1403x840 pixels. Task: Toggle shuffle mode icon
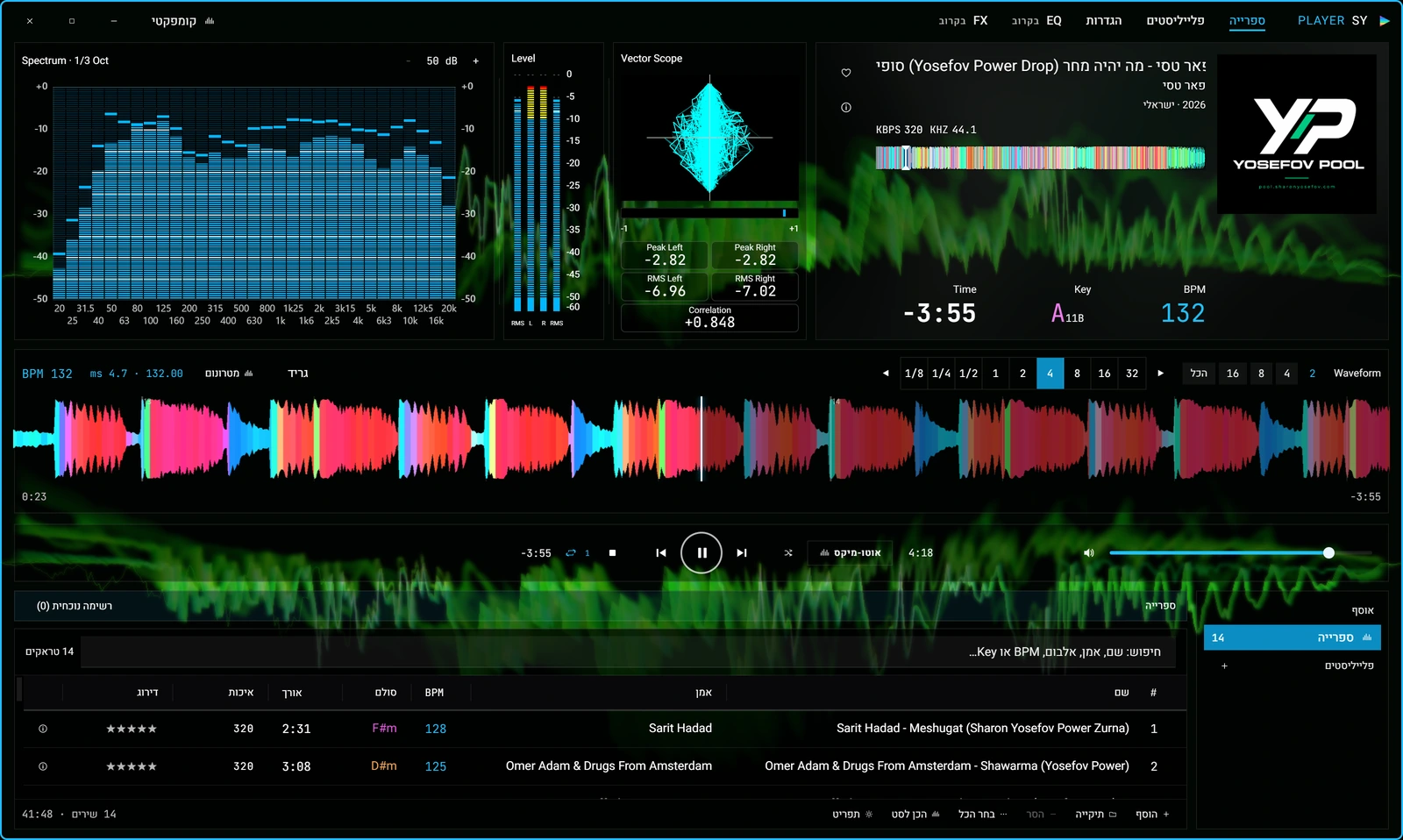(x=788, y=552)
